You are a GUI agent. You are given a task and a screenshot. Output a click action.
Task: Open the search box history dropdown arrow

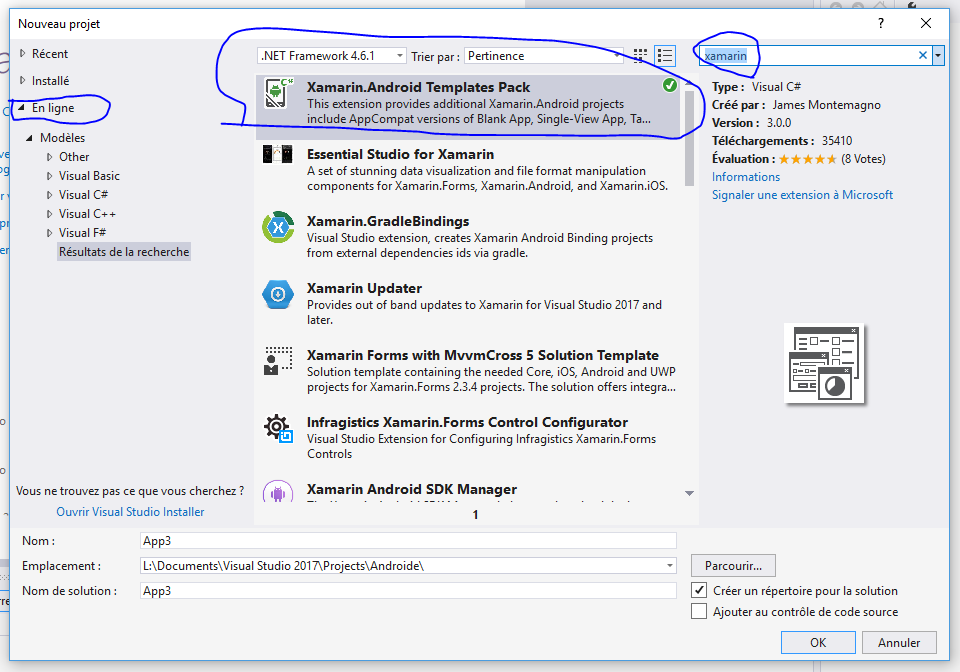[938, 56]
